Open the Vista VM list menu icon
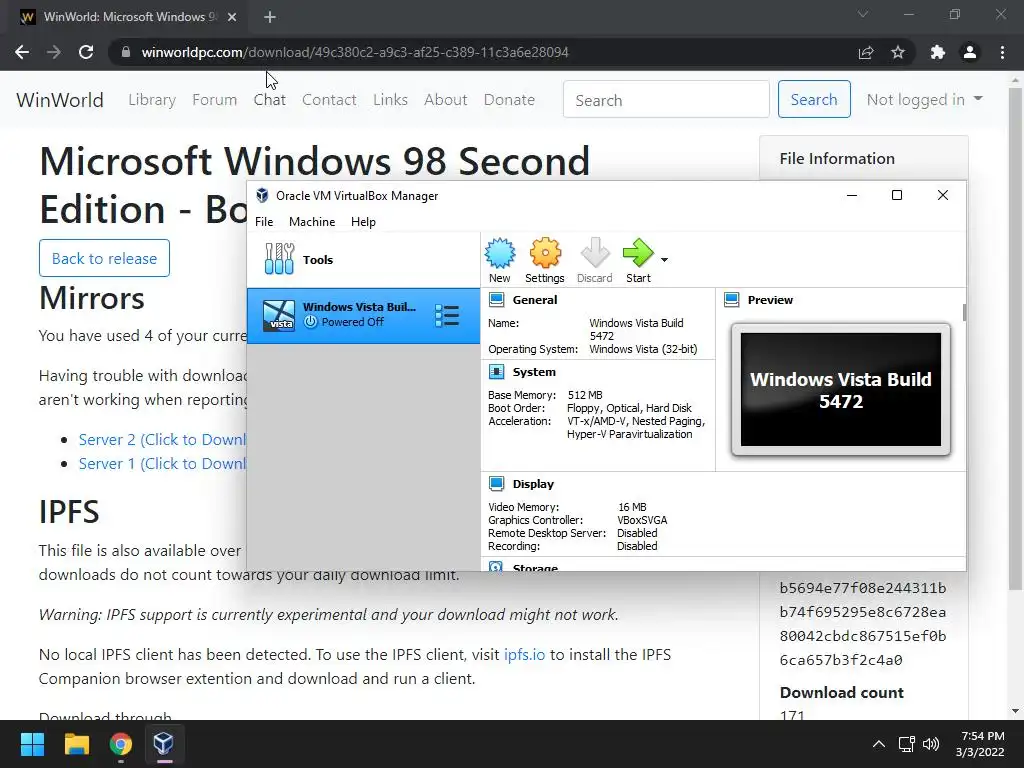The width and height of the screenshot is (1024, 768). [447, 315]
